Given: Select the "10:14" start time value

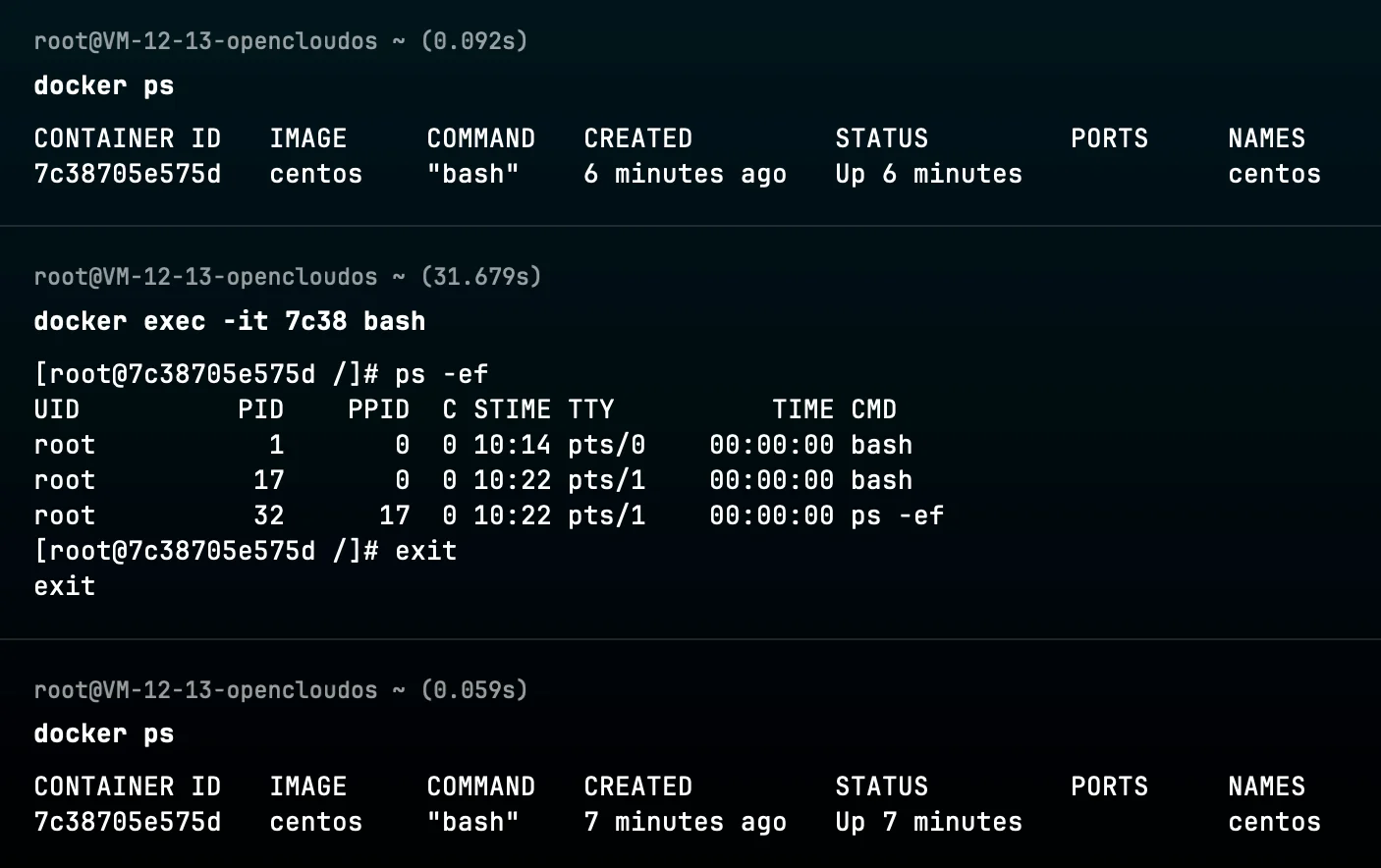Looking at the screenshot, I should point(512,445).
